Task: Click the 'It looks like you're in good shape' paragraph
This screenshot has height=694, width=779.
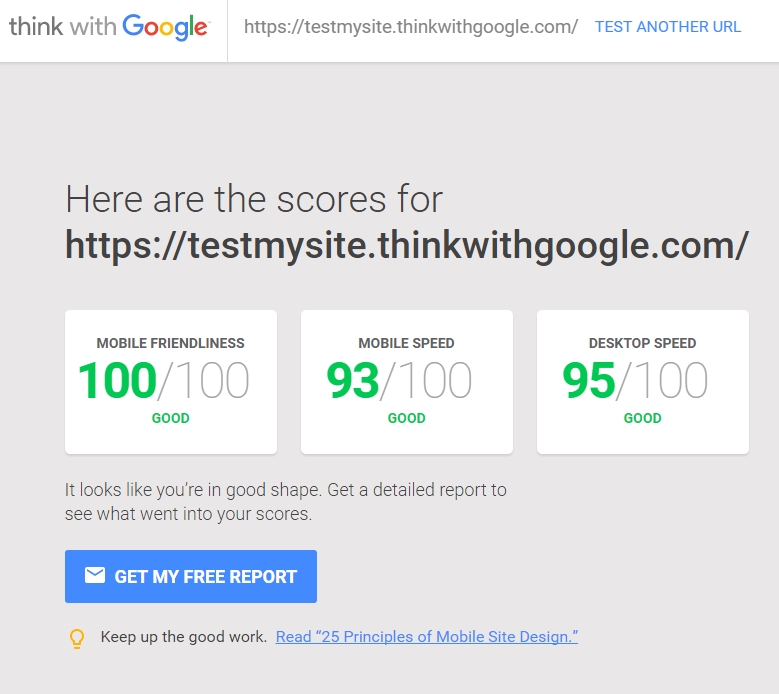Action: point(286,502)
